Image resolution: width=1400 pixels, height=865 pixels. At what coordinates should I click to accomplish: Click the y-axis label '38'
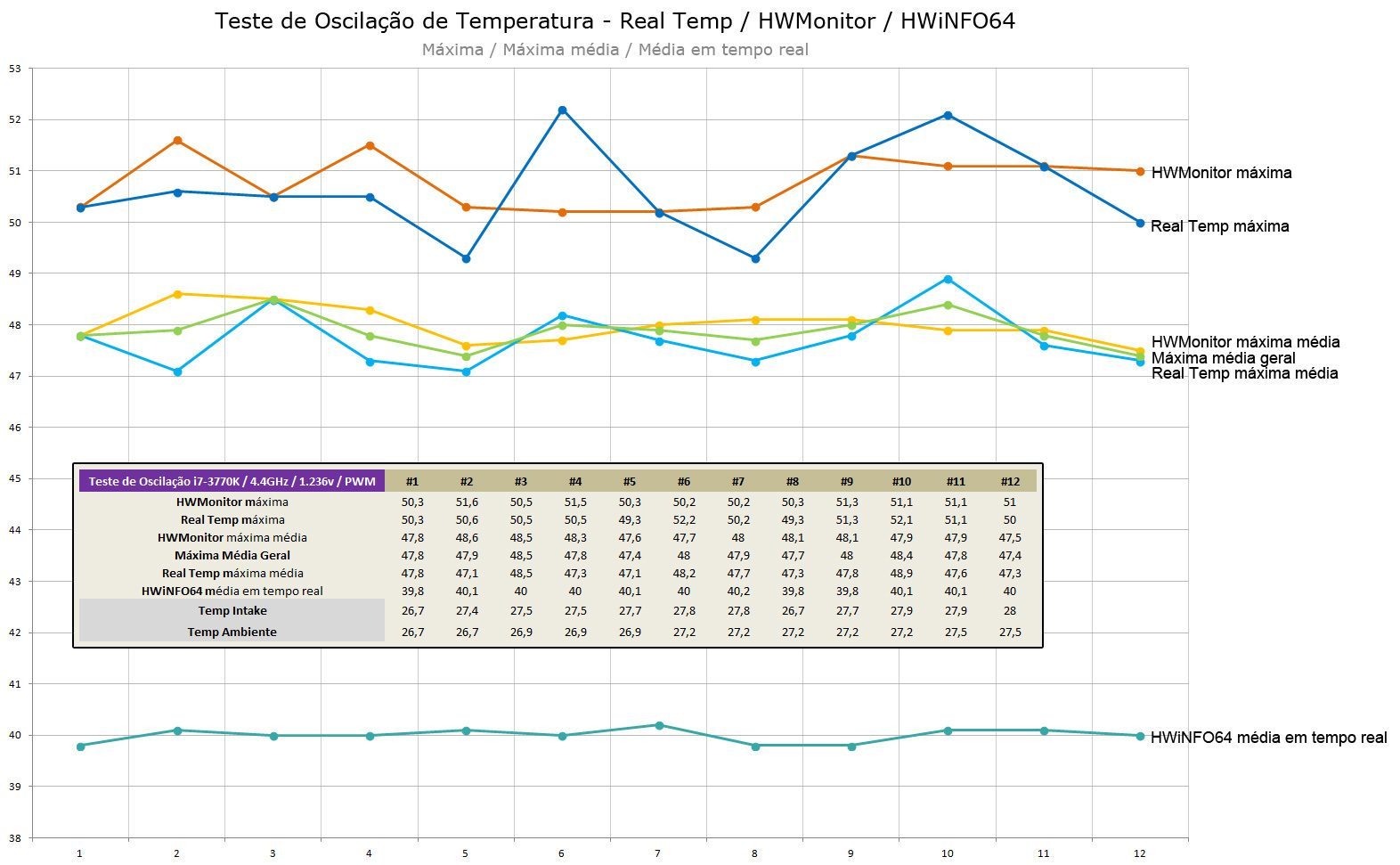[14, 838]
